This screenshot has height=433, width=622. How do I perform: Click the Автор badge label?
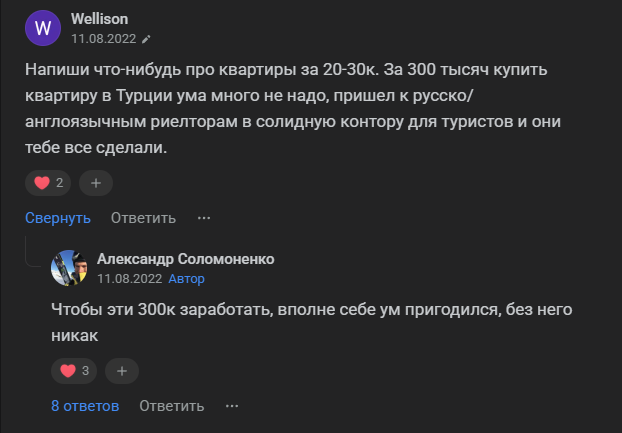coord(187,279)
